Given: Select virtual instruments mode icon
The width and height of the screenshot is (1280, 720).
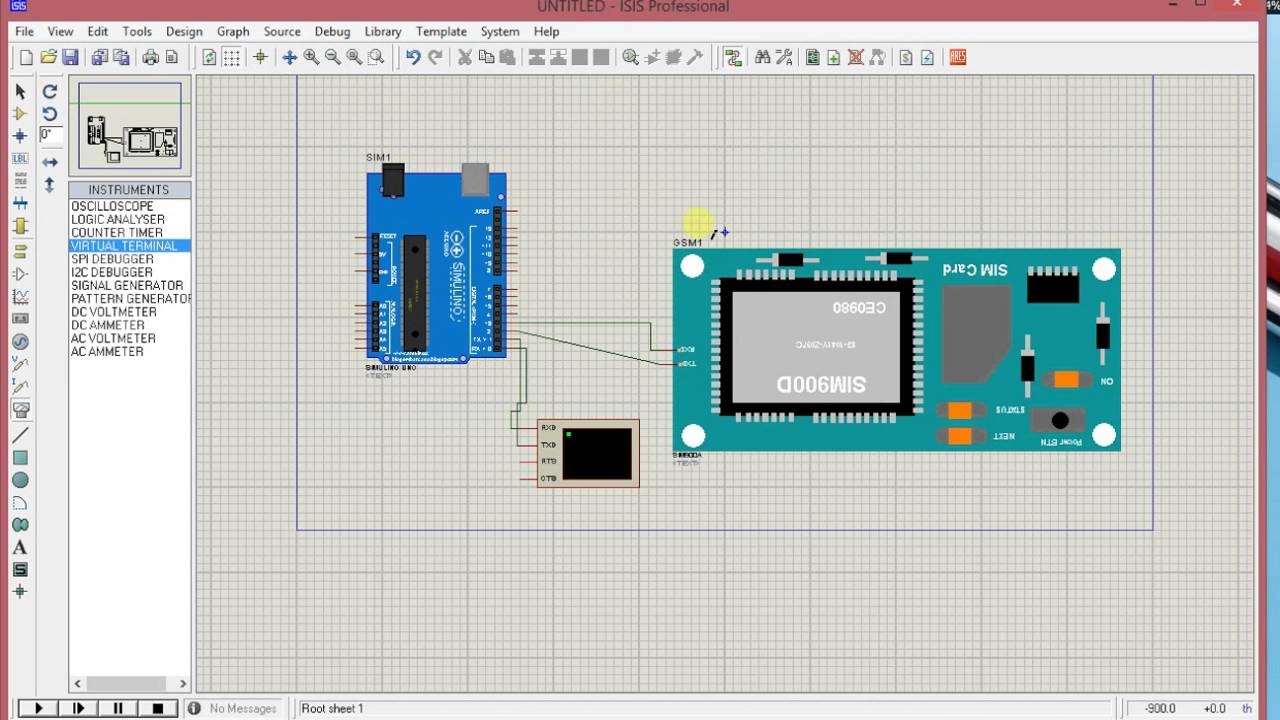Looking at the screenshot, I should (x=20, y=409).
